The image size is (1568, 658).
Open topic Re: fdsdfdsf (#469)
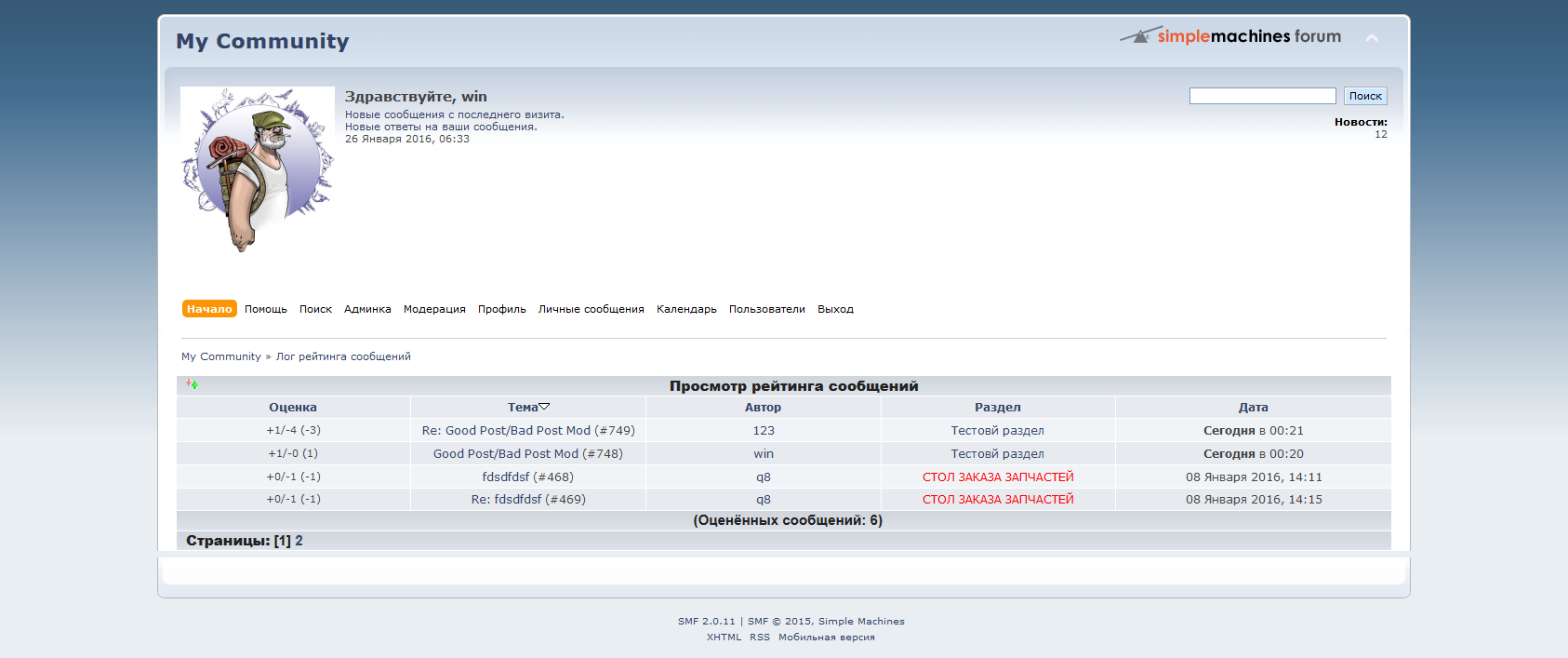tap(528, 499)
